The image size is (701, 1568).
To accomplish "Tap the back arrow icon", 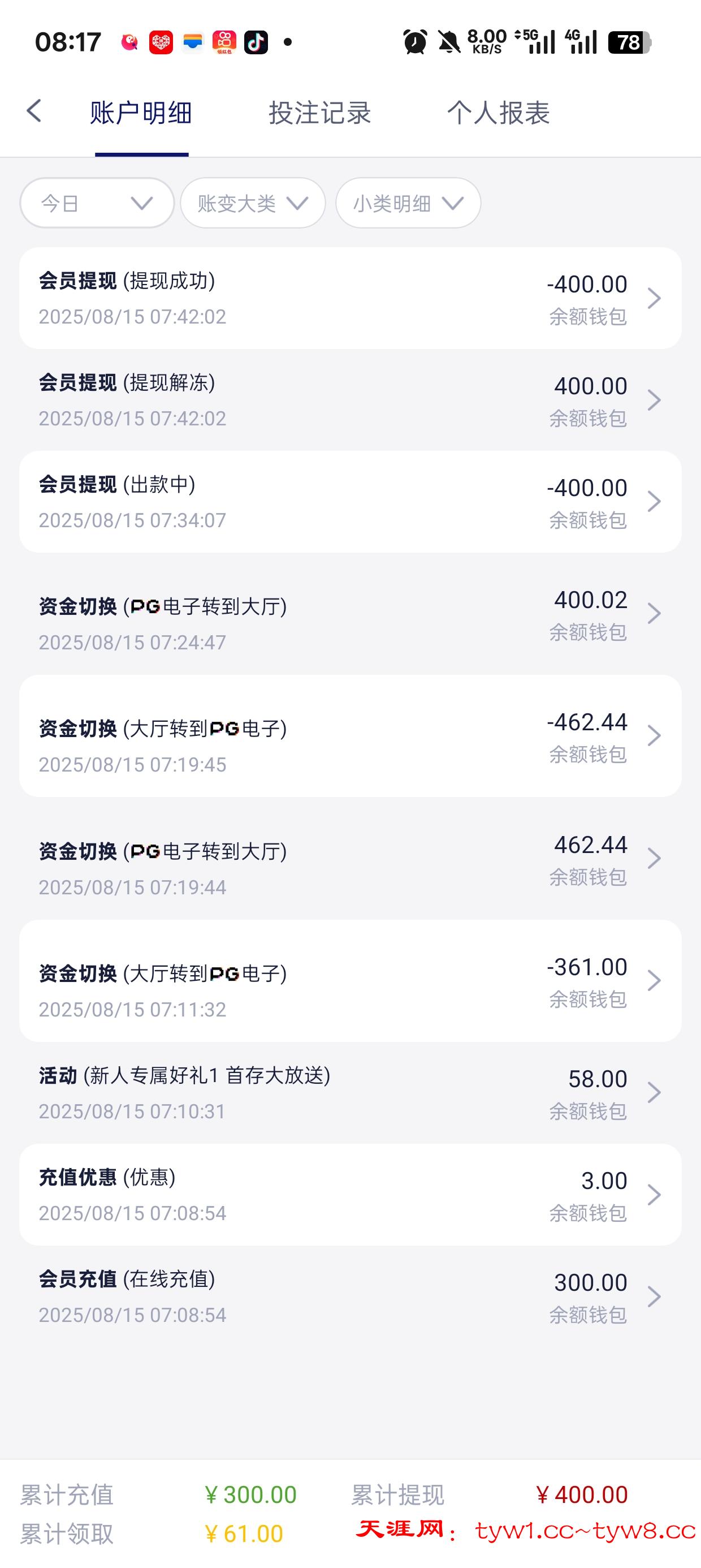I will click(x=34, y=111).
